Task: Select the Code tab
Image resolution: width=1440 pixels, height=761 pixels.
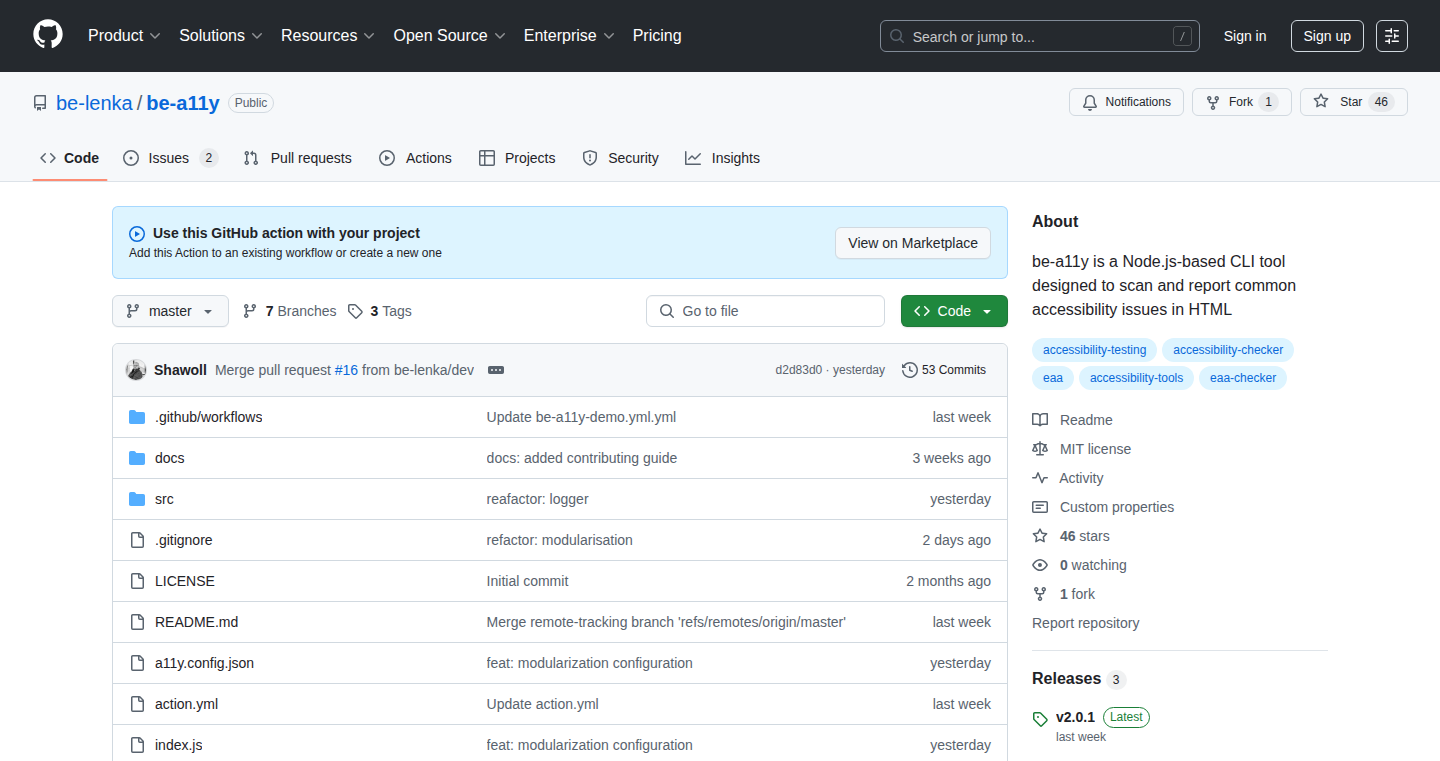Action: [70, 158]
